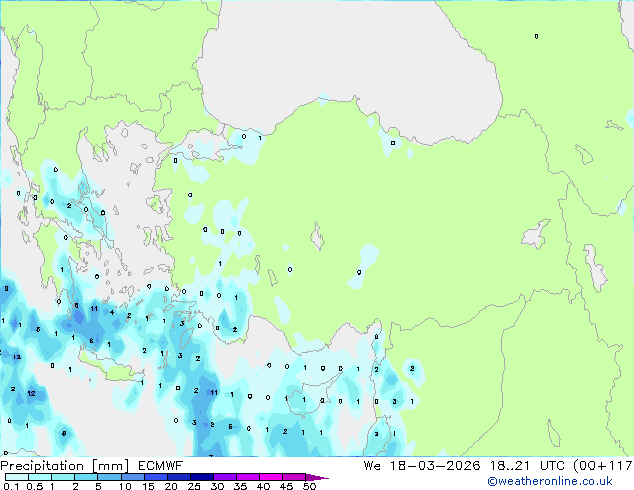Screen dimensions: 634x490
Task: Click the '(00+117' forecast offset text
Action: point(603,466)
